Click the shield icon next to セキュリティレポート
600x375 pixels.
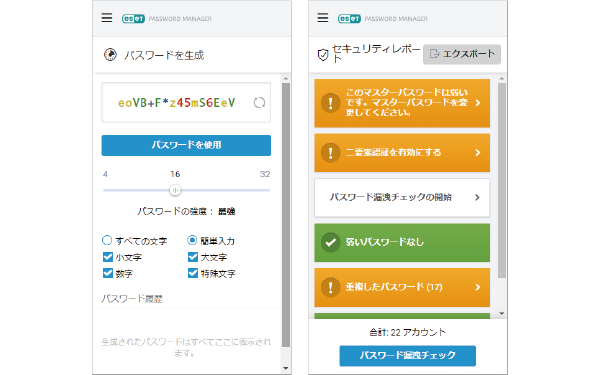click(x=323, y=55)
